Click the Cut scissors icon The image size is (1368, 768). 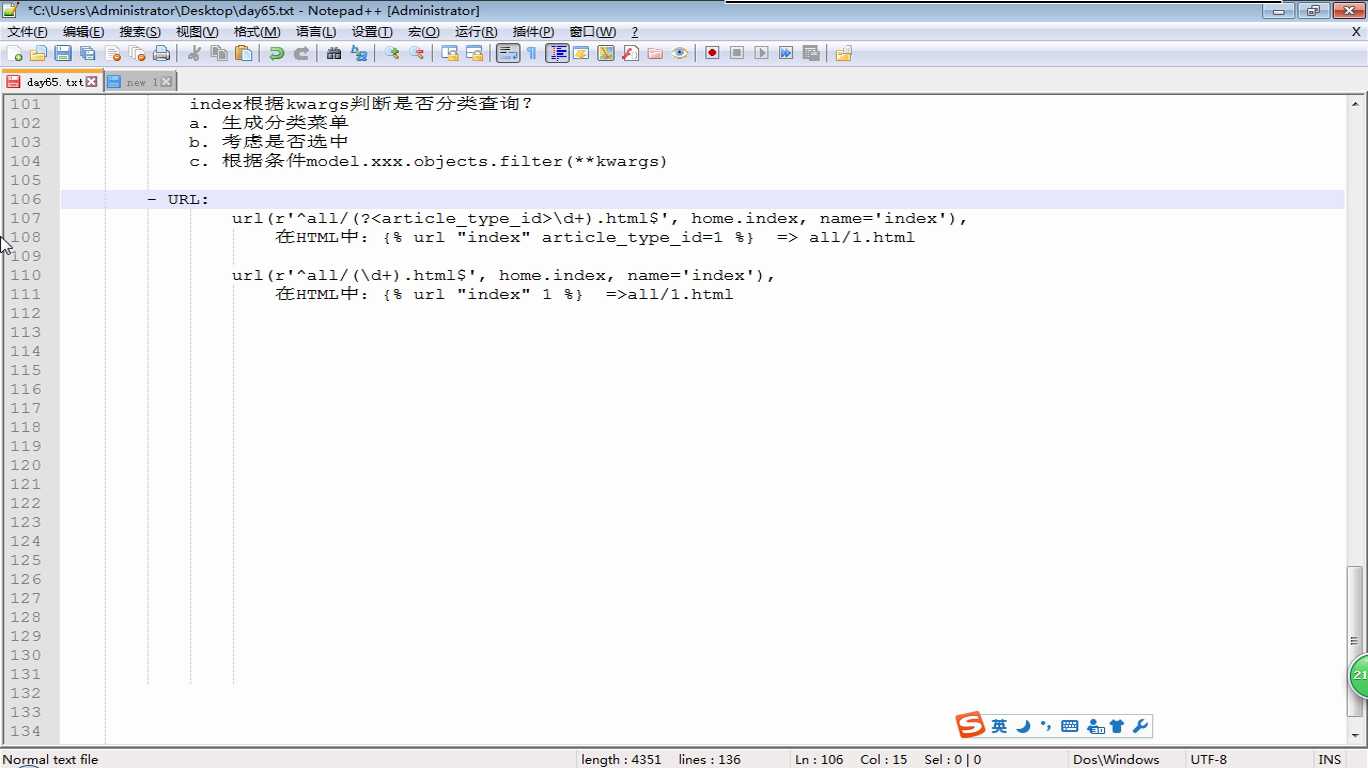coord(194,53)
